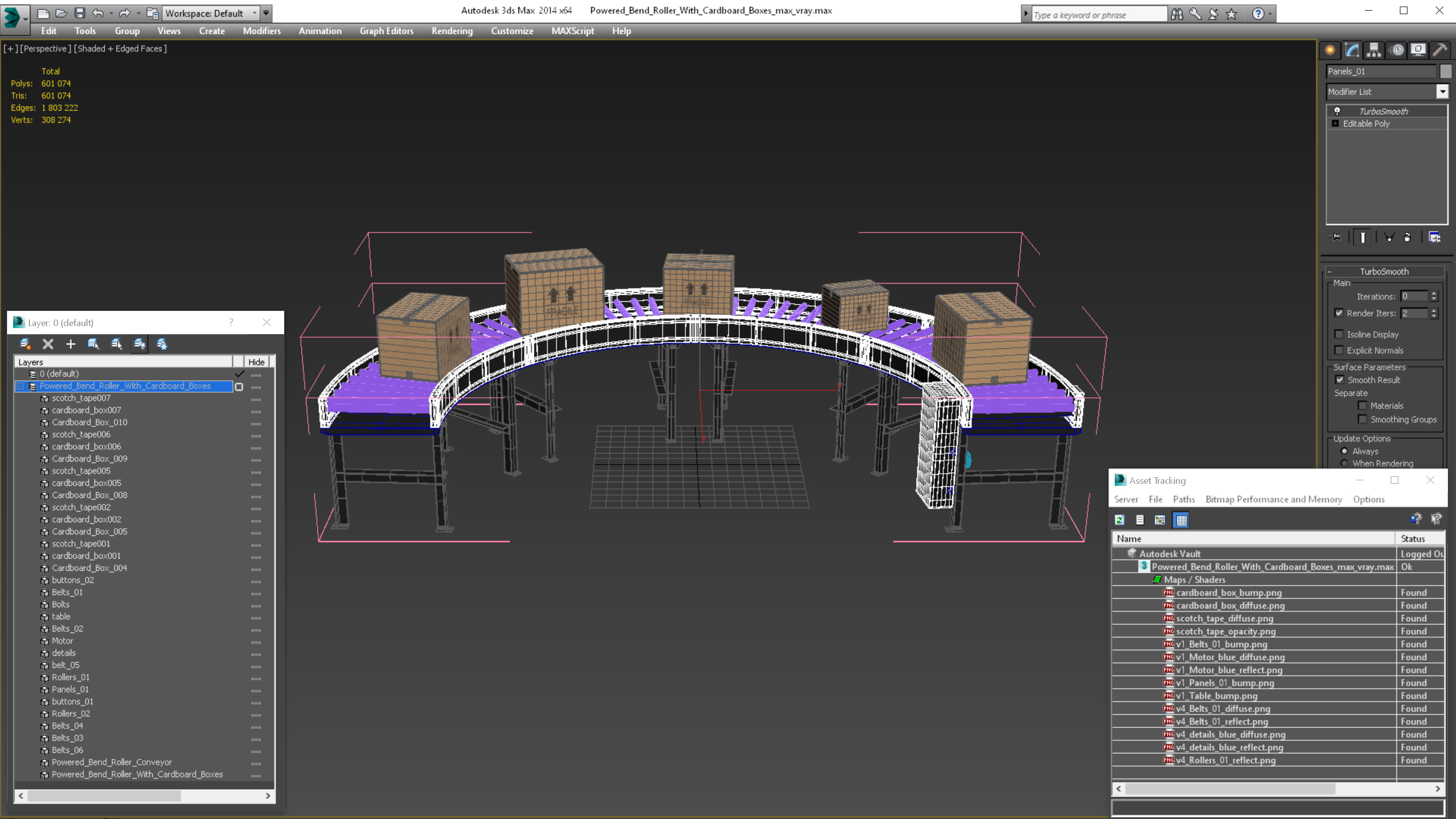1456x819 pixels.
Task: Open Bitmap Performance and Memory menu
Action: click(1273, 499)
